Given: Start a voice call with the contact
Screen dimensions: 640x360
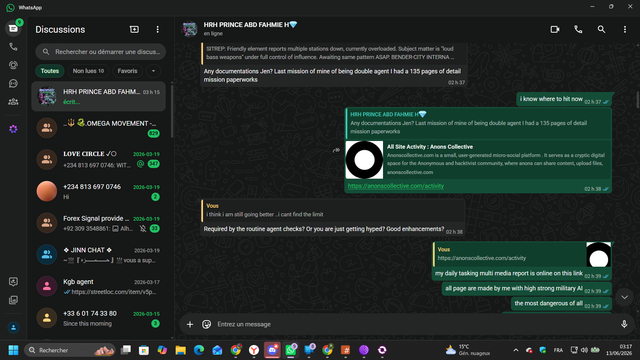Looking at the screenshot, I should 578,29.
